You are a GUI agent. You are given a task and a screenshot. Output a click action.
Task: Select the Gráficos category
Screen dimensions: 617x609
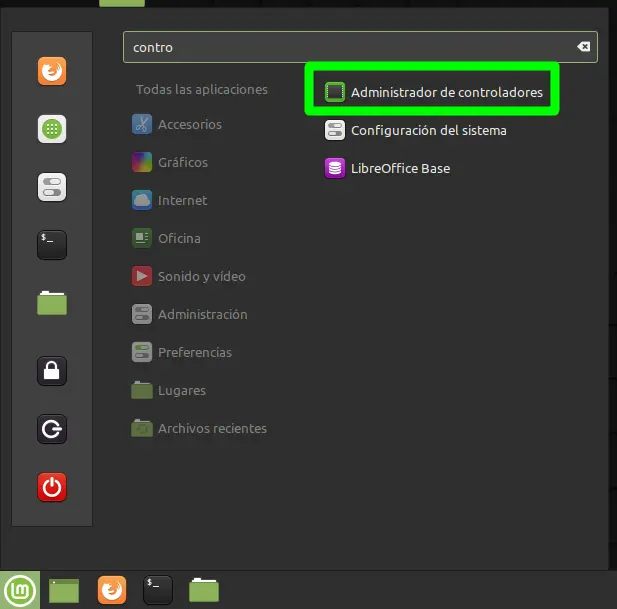(170, 162)
